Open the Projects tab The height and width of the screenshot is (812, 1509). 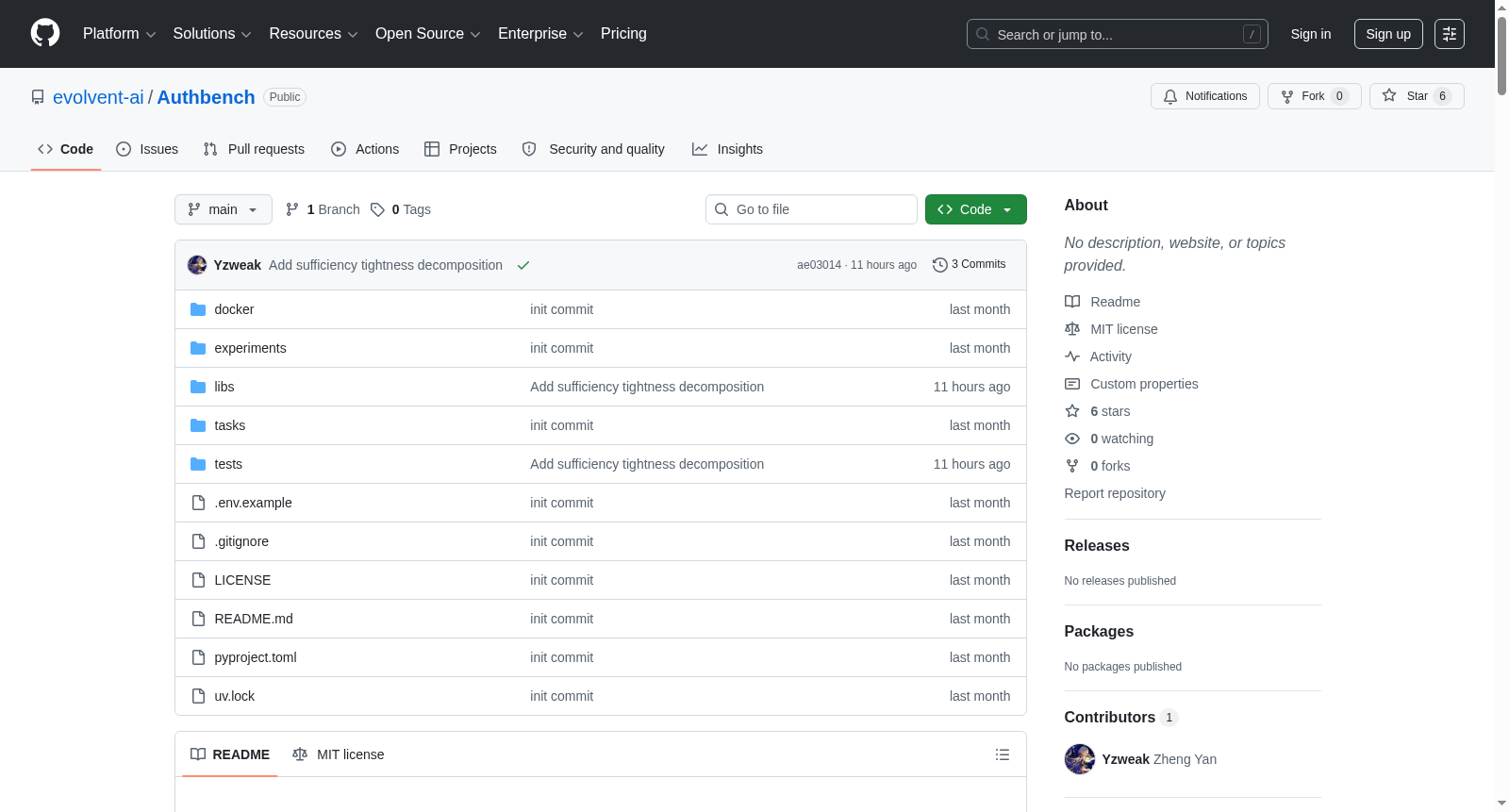point(460,149)
